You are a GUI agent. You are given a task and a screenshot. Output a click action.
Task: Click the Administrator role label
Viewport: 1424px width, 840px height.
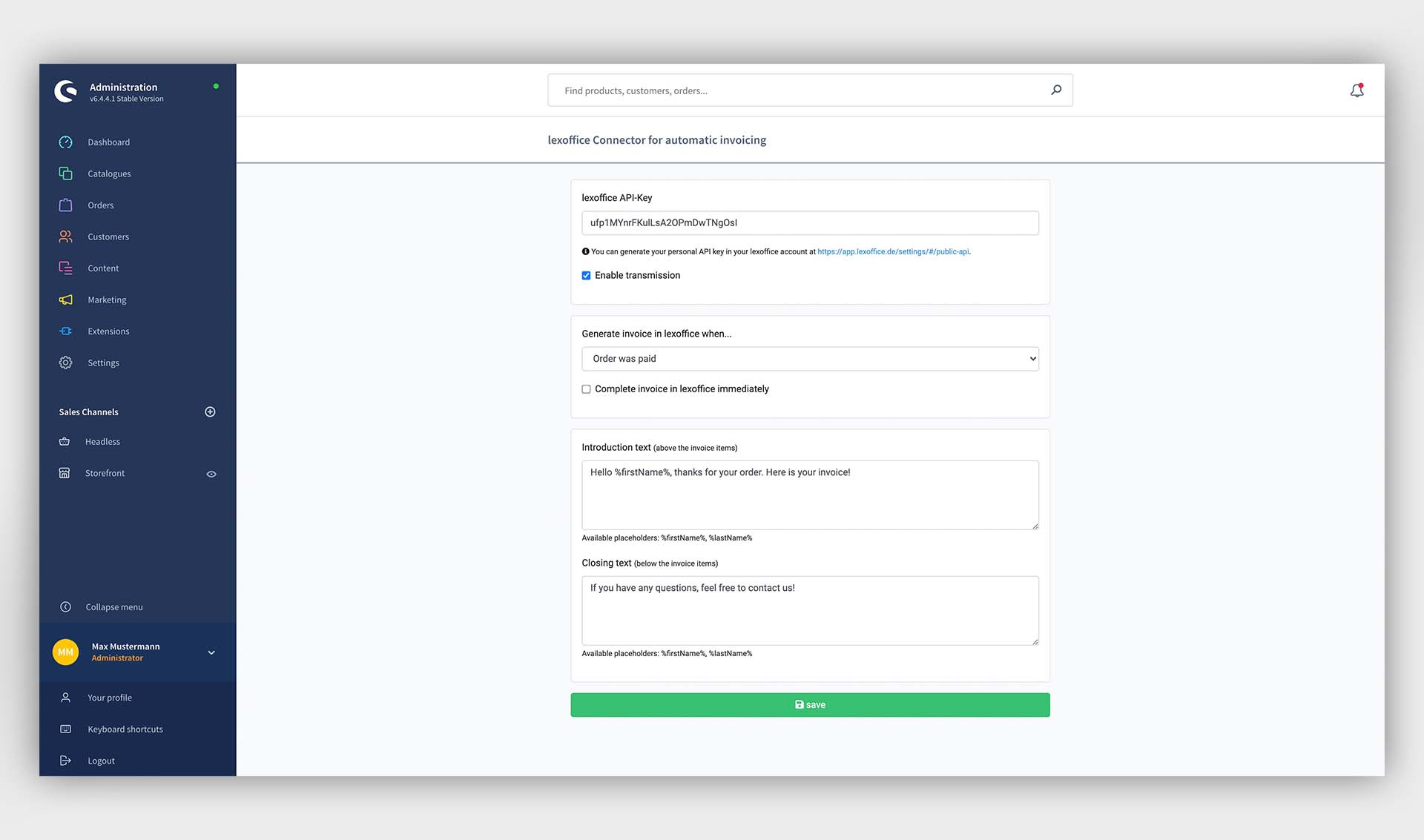117,658
